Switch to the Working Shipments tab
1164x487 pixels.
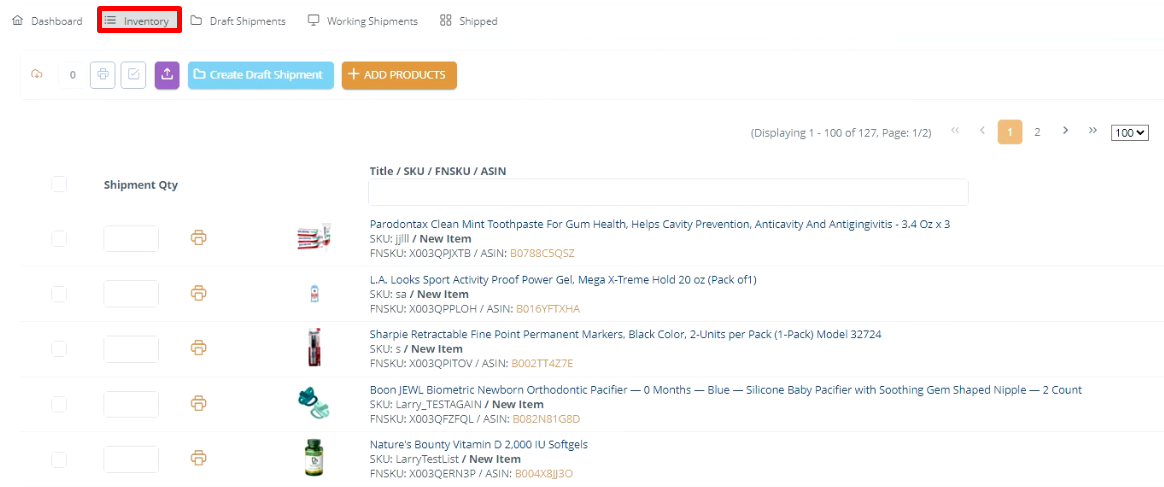(362, 21)
